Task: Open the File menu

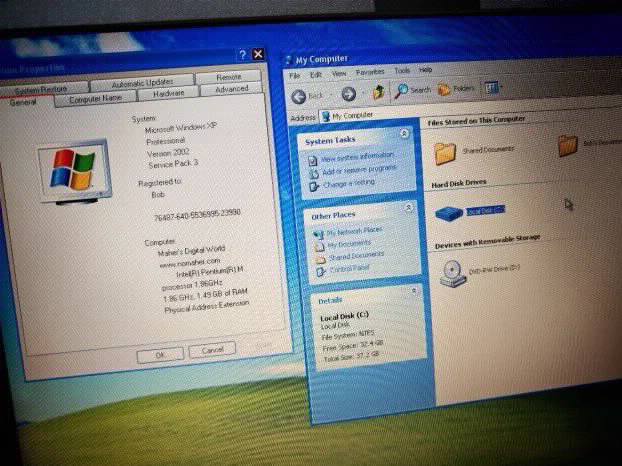Action: coord(294,76)
